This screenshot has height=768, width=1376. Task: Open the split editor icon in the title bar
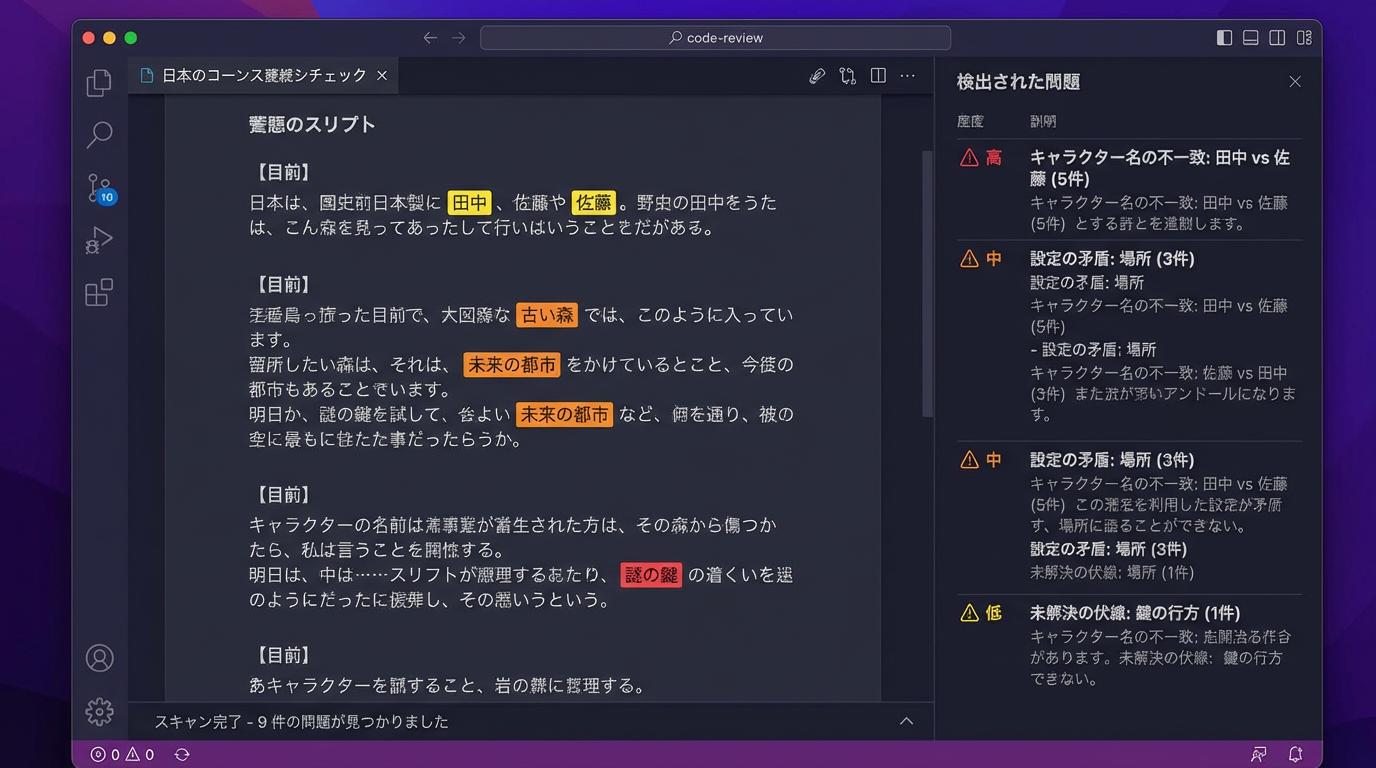[878, 75]
